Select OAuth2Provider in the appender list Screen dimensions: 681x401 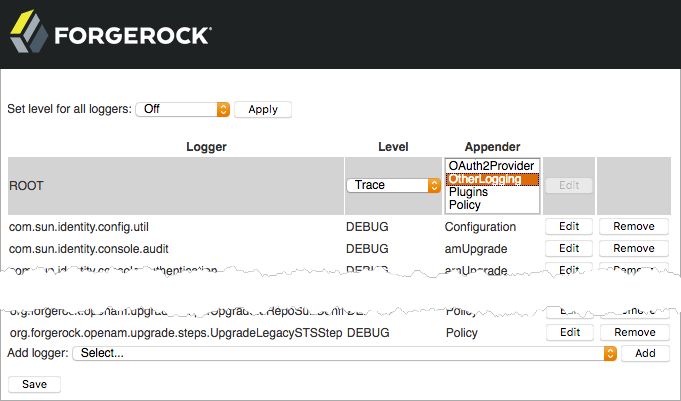492,166
